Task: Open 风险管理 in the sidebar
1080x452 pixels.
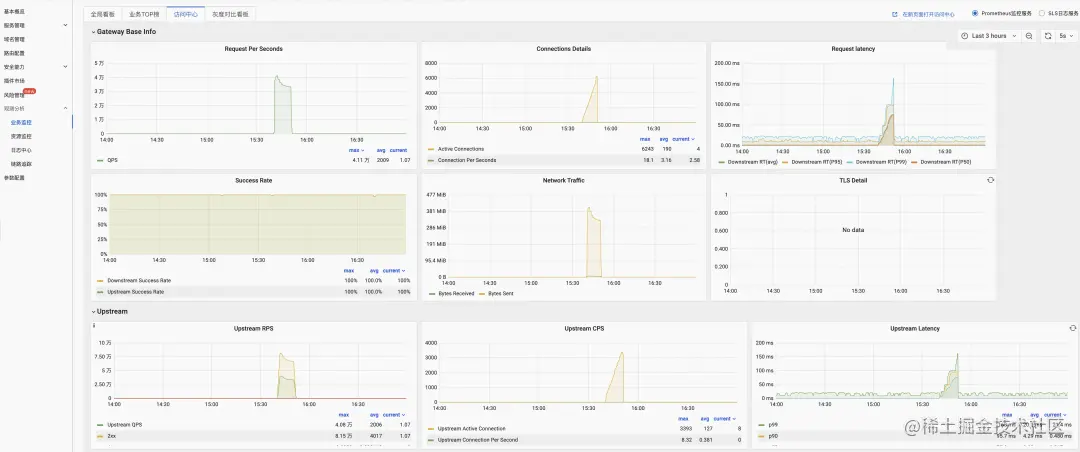Action: pyautogui.click(x=14, y=95)
